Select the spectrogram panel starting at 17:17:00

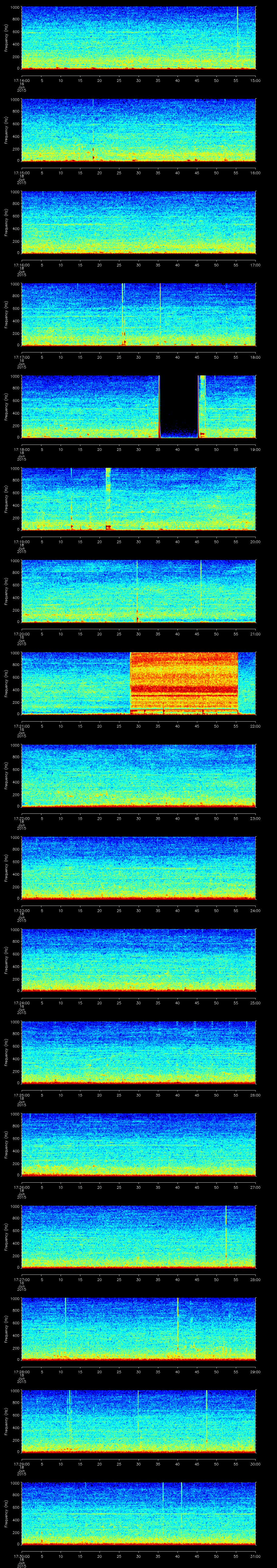[139, 315]
